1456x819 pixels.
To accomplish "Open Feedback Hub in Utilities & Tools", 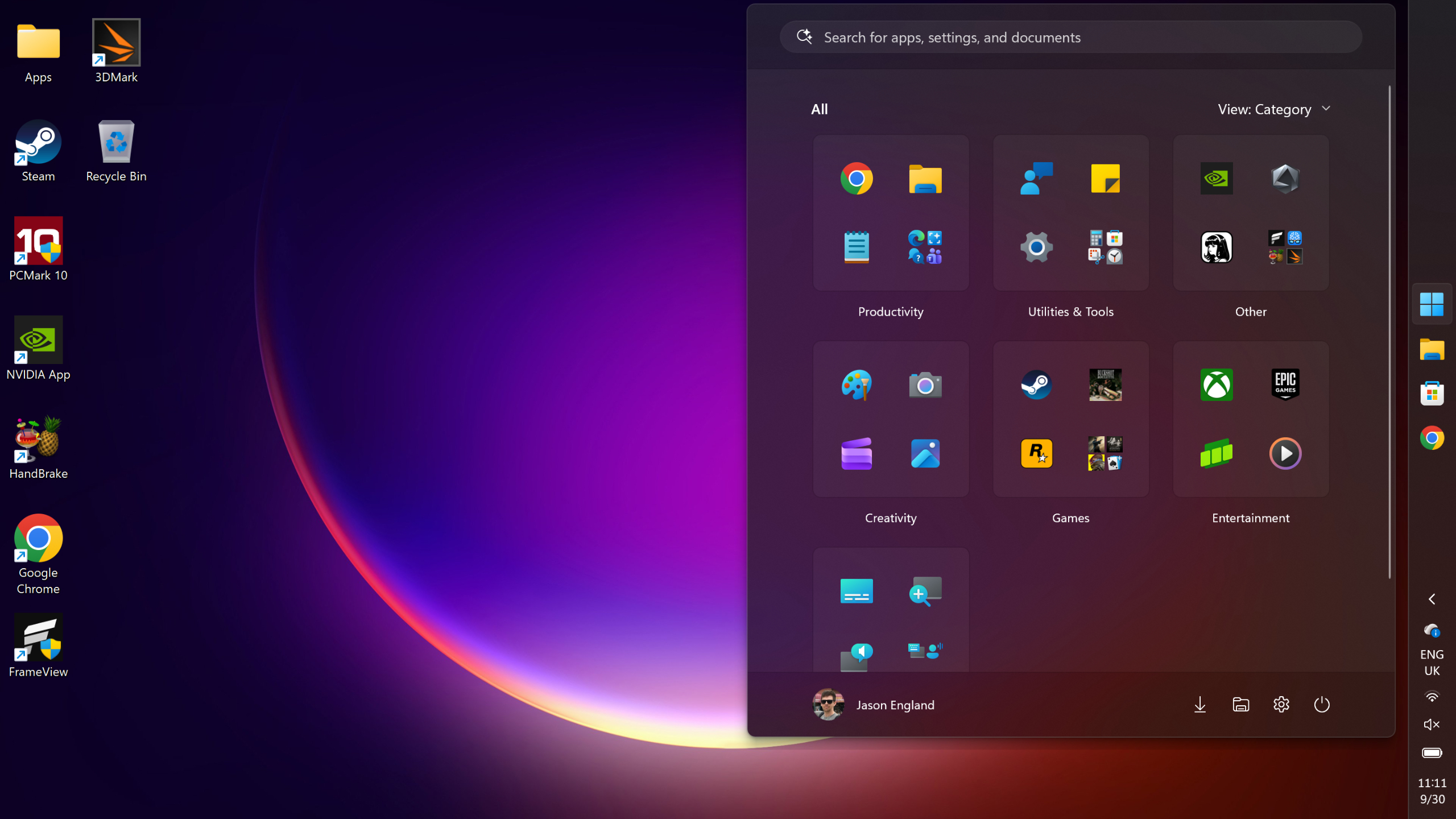I will coord(1036,179).
